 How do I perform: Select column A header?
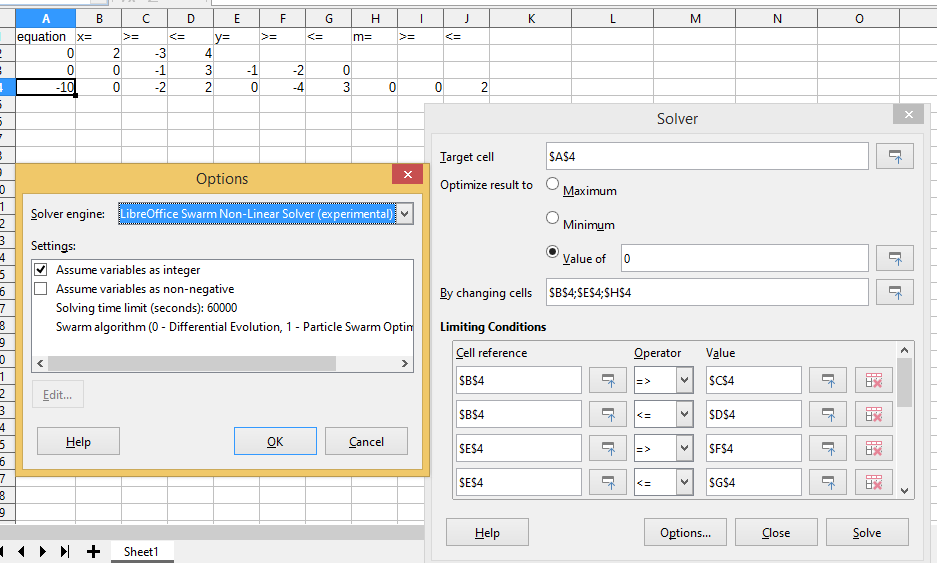tap(45, 19)
